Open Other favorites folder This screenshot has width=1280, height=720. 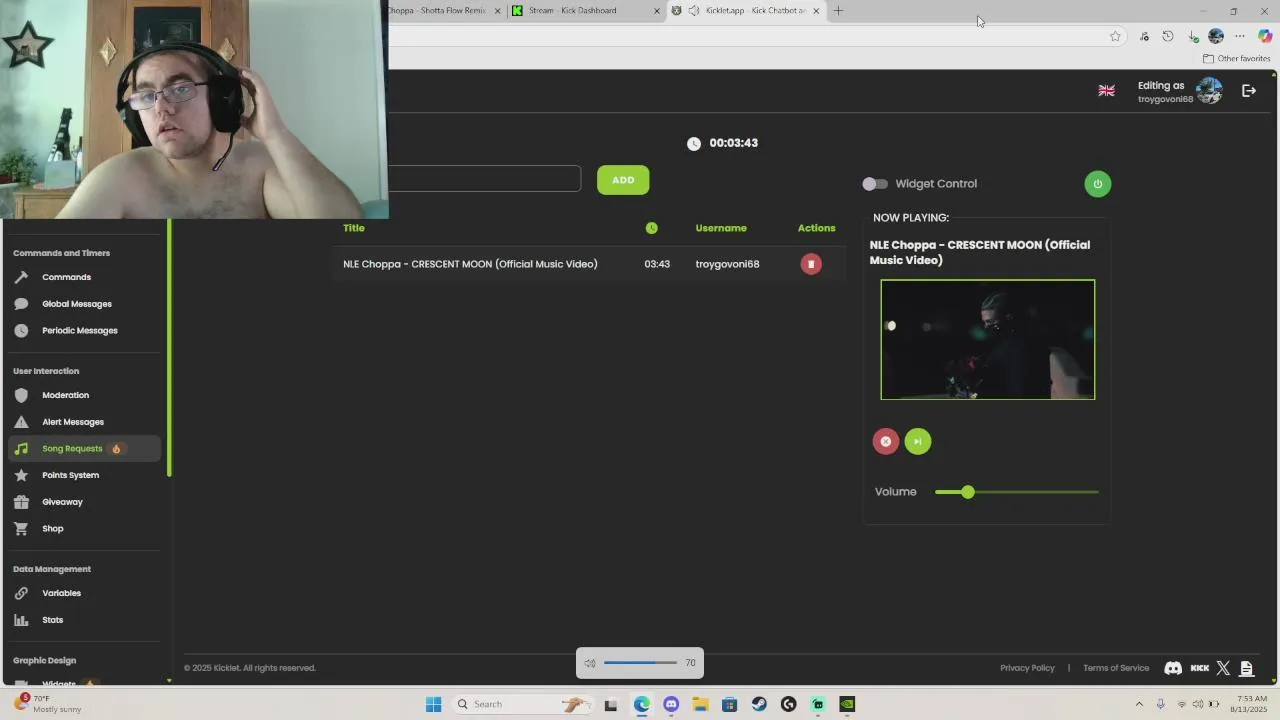click(1236, 58)
